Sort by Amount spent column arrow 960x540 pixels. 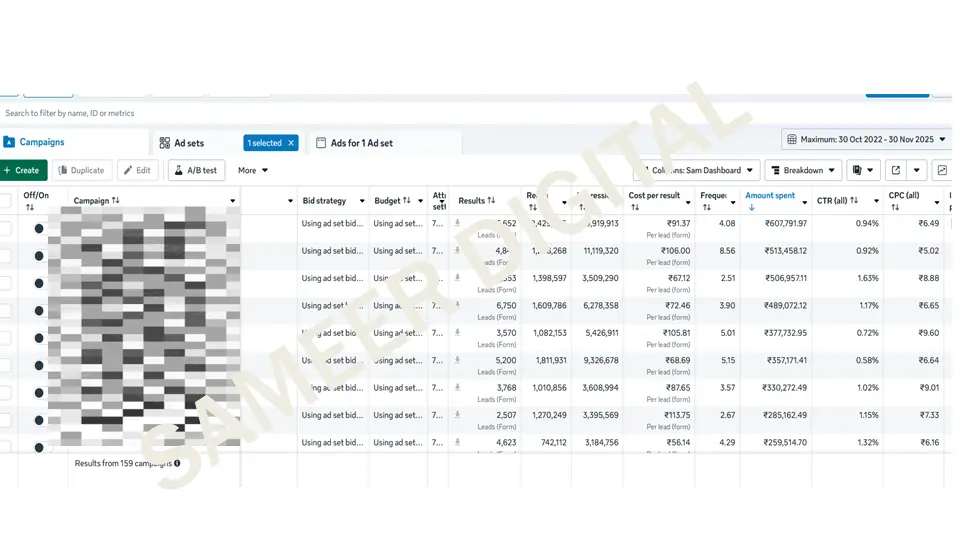(752, 208)
